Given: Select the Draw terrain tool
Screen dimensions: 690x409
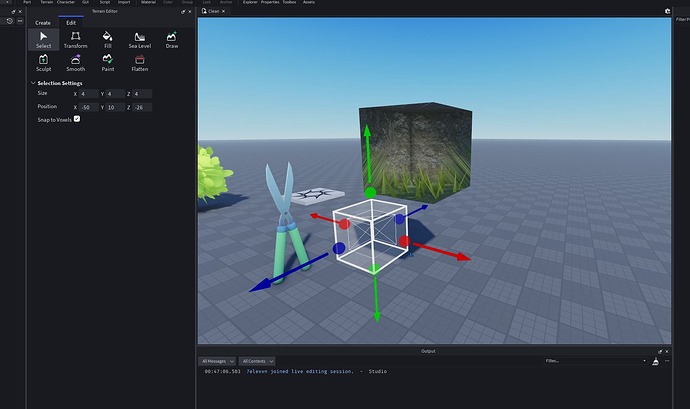Looking at the screenshot, I should (x=172, y=40).
